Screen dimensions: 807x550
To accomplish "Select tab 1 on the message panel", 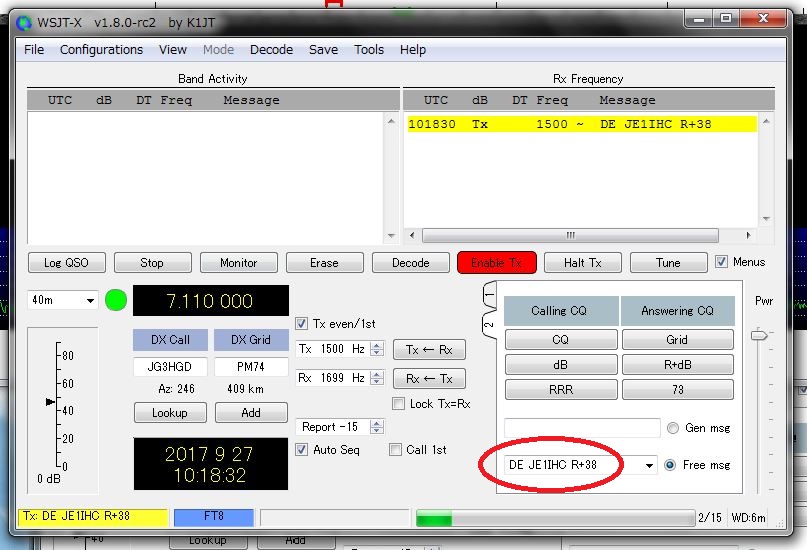I will pyautogui.click(x=489, y=296).
